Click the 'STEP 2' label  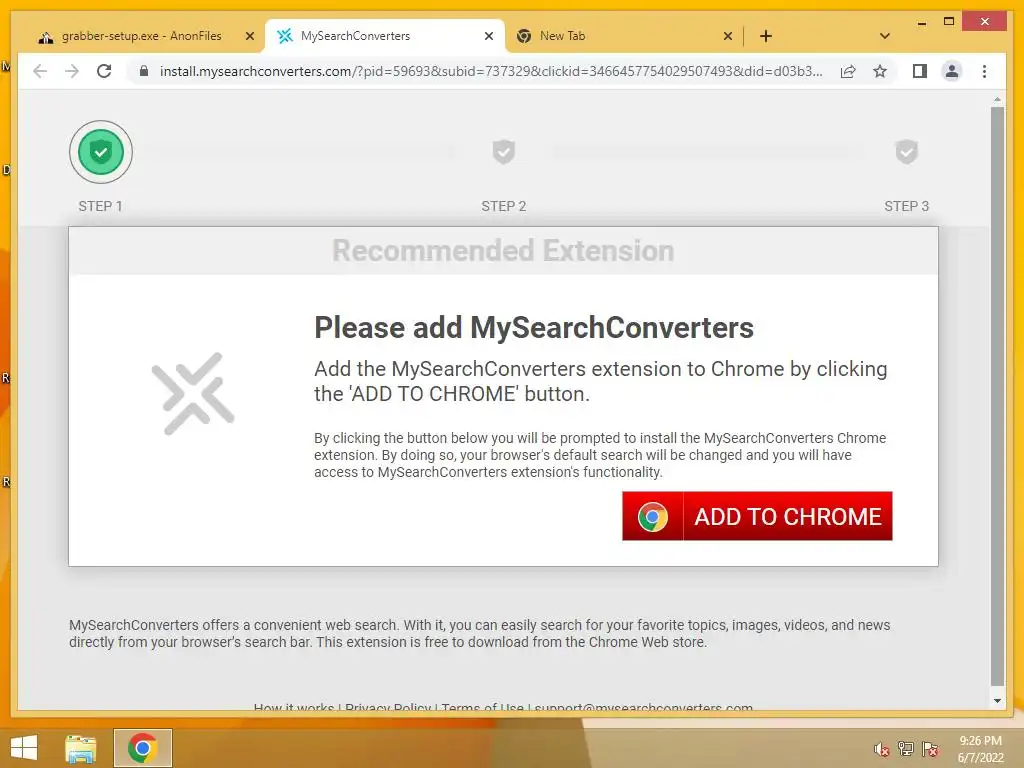coord(504,206)
